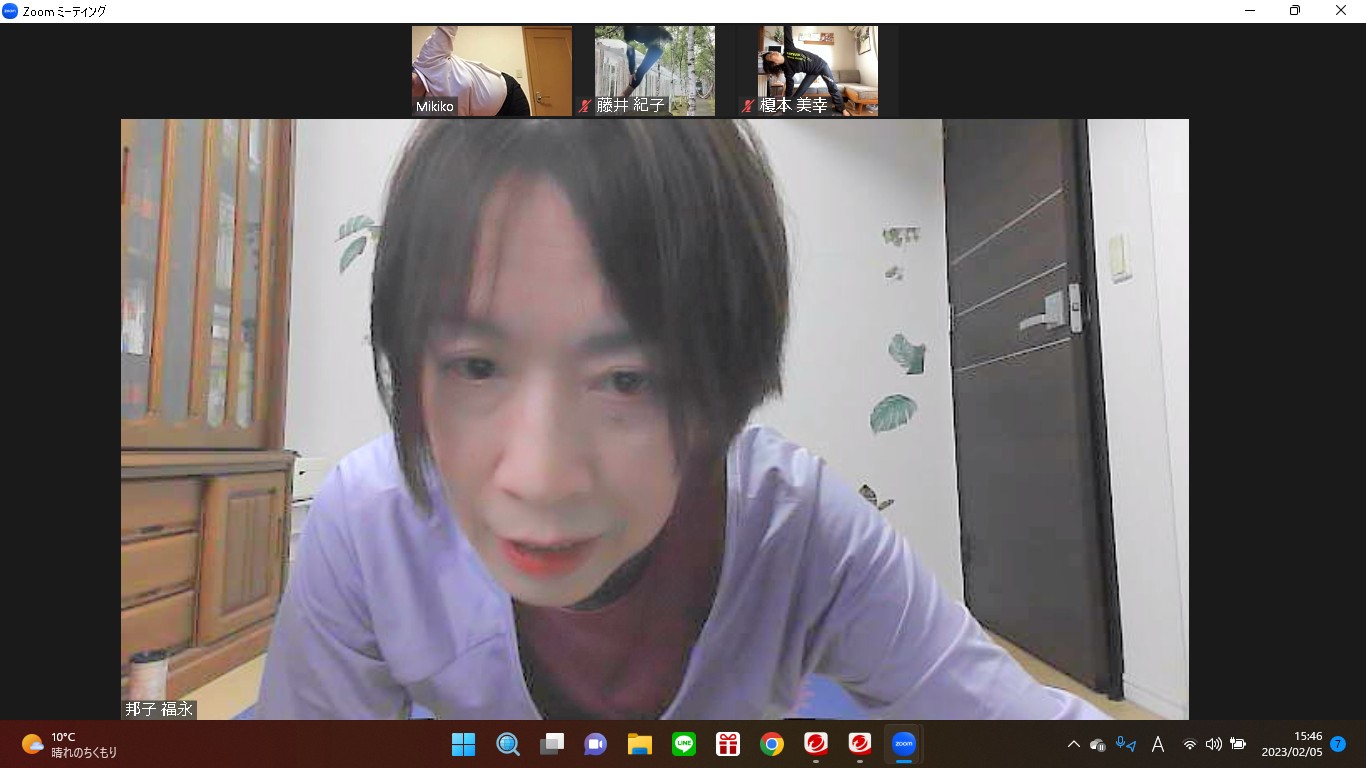The height and width of the screenshot is (768, 1366).
Task: Open the Windows Start menu
Action: pos(463,744)
